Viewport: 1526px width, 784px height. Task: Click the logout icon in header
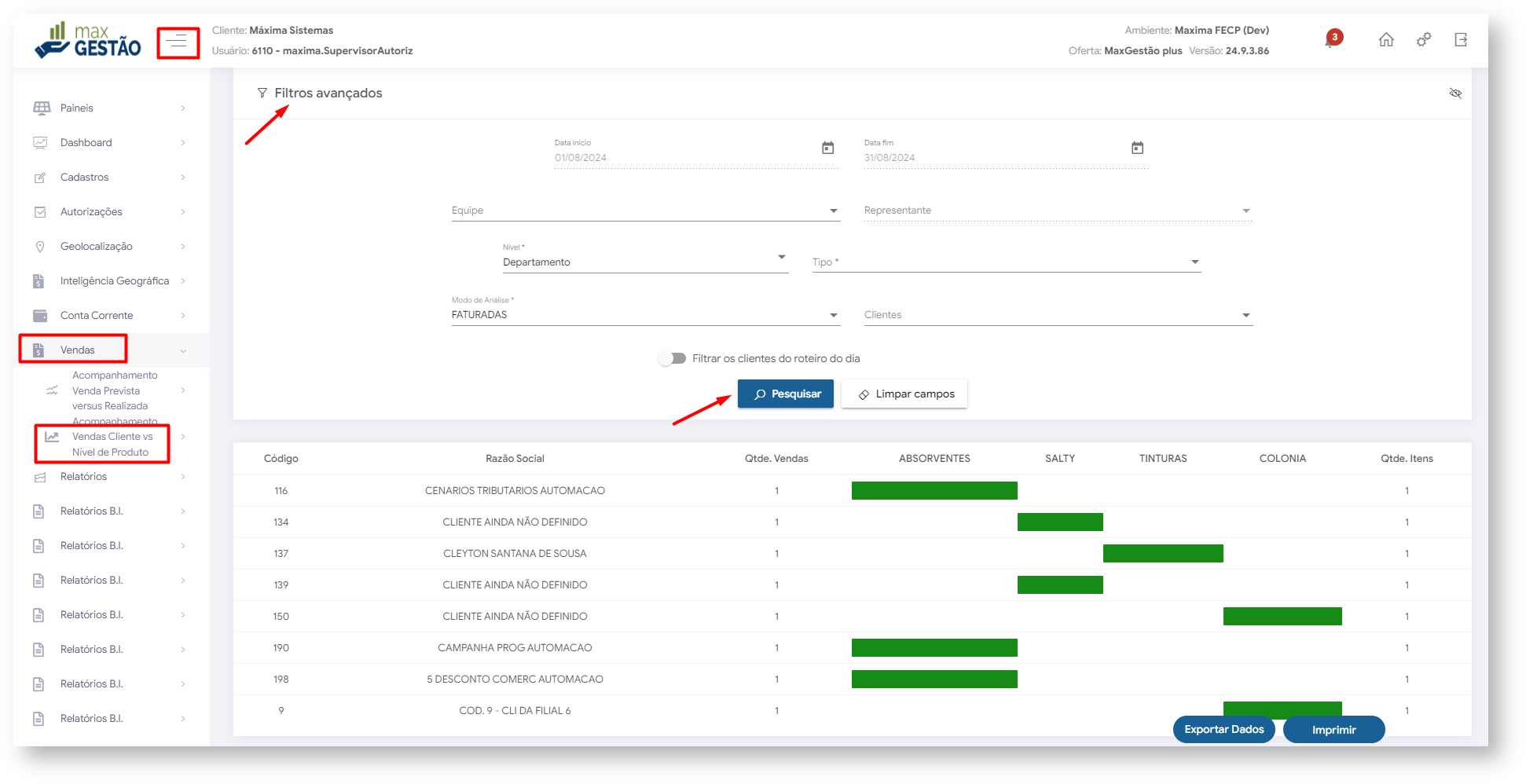coord(1461,40)
